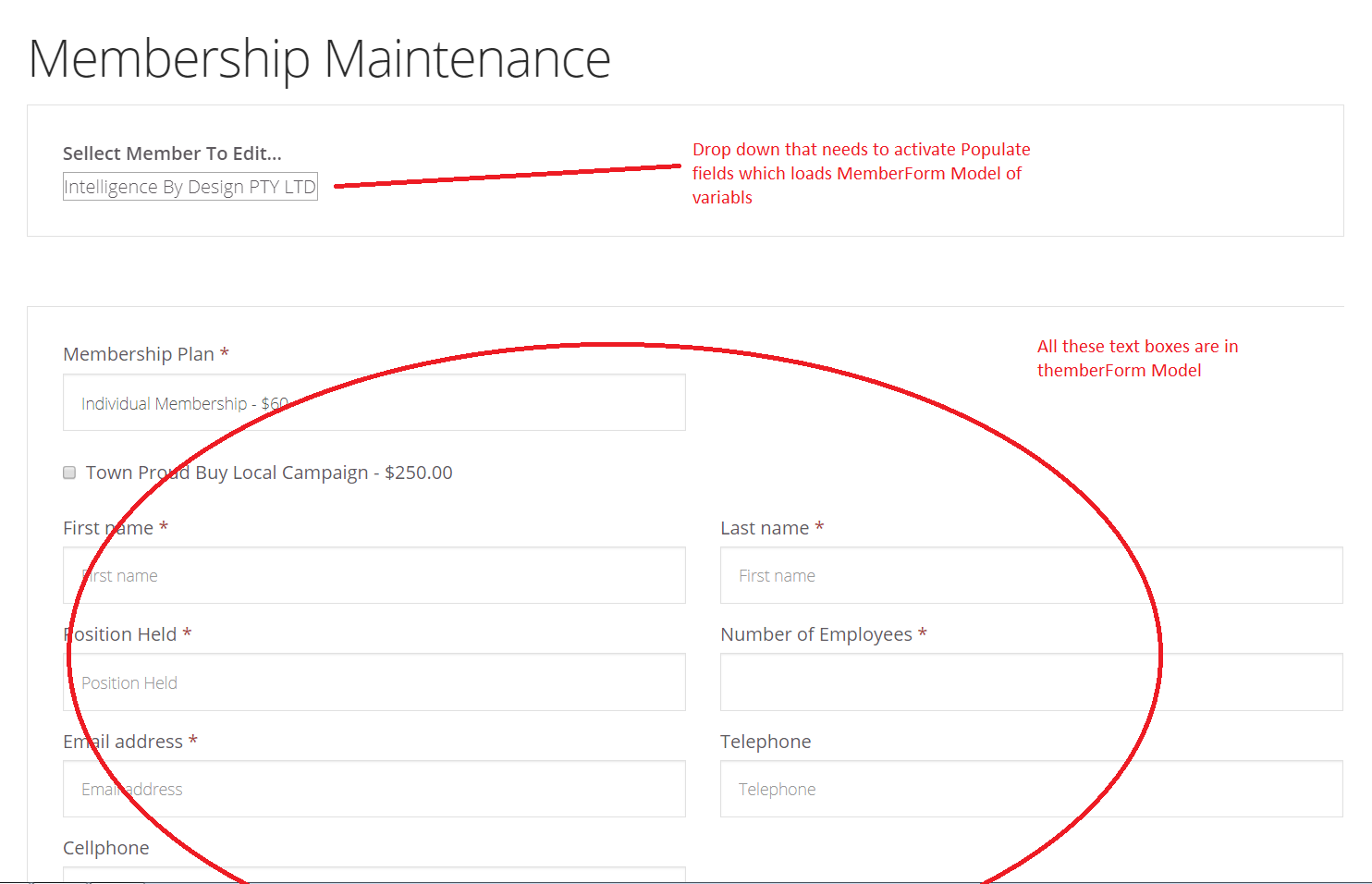Click the Membership Plan label text
The image size is (1372, 884).
[x=137, y=353]
